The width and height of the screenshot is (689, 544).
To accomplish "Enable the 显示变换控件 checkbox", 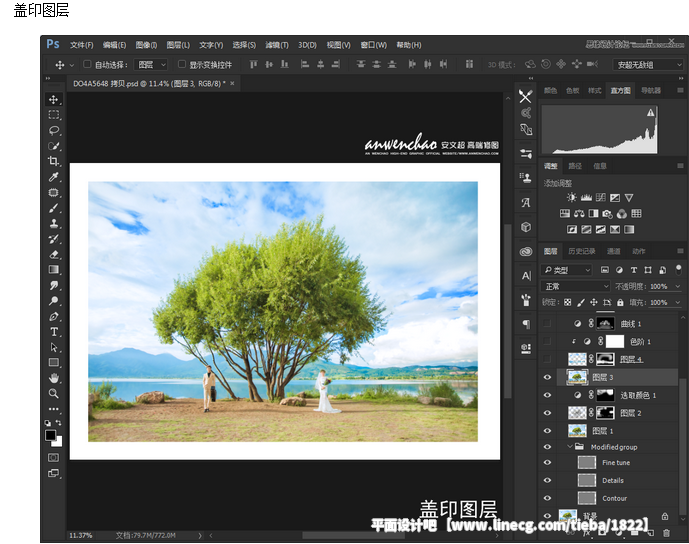I will [181, 64].
